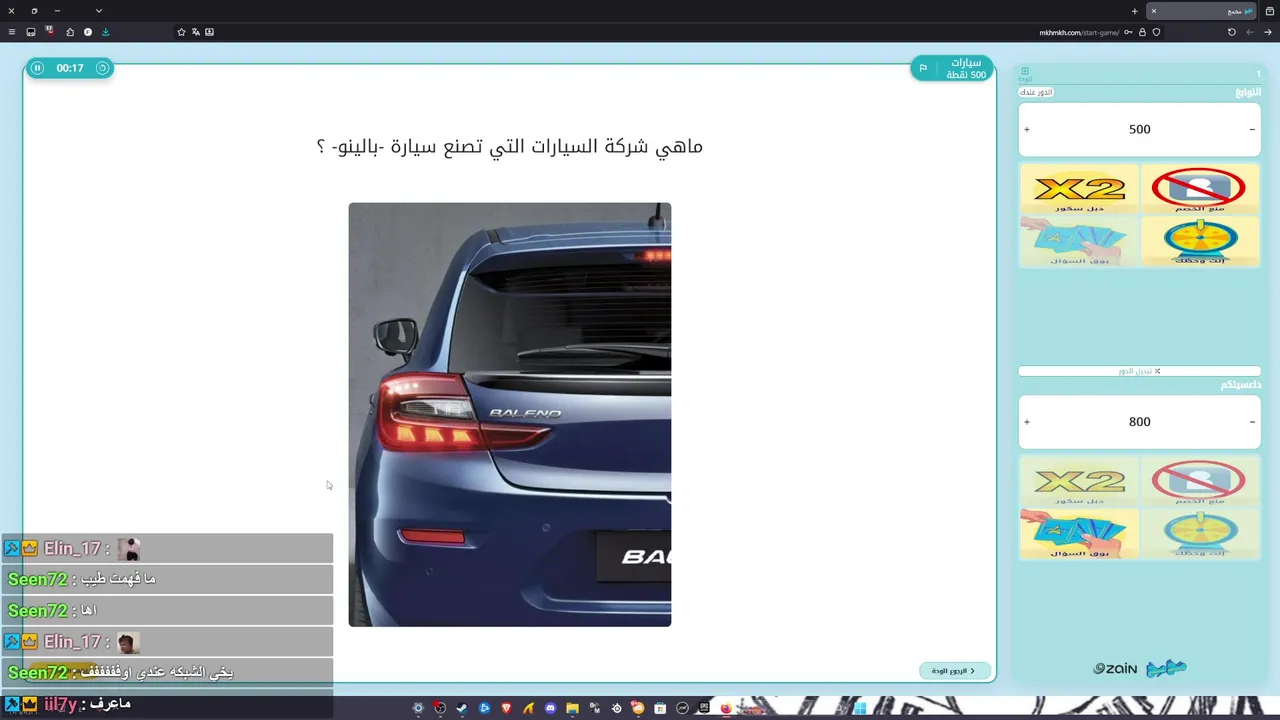
Task: Open OBS Studio from the taskbar
Action: [x=439, y=708]
